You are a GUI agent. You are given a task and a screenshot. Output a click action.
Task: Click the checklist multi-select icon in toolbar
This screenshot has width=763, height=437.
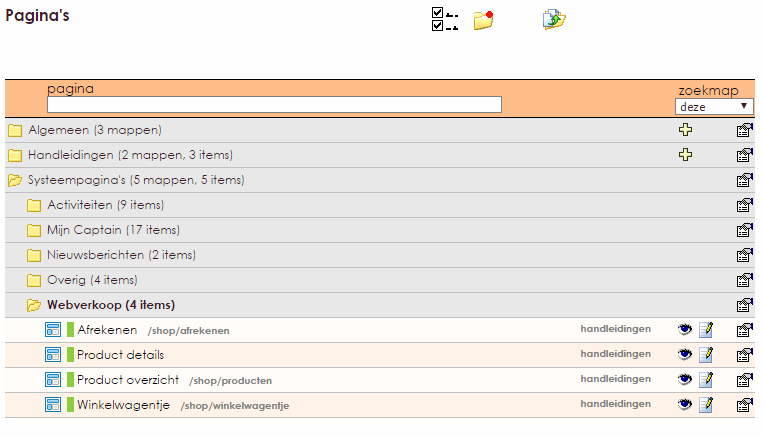(x=445, y=19)
